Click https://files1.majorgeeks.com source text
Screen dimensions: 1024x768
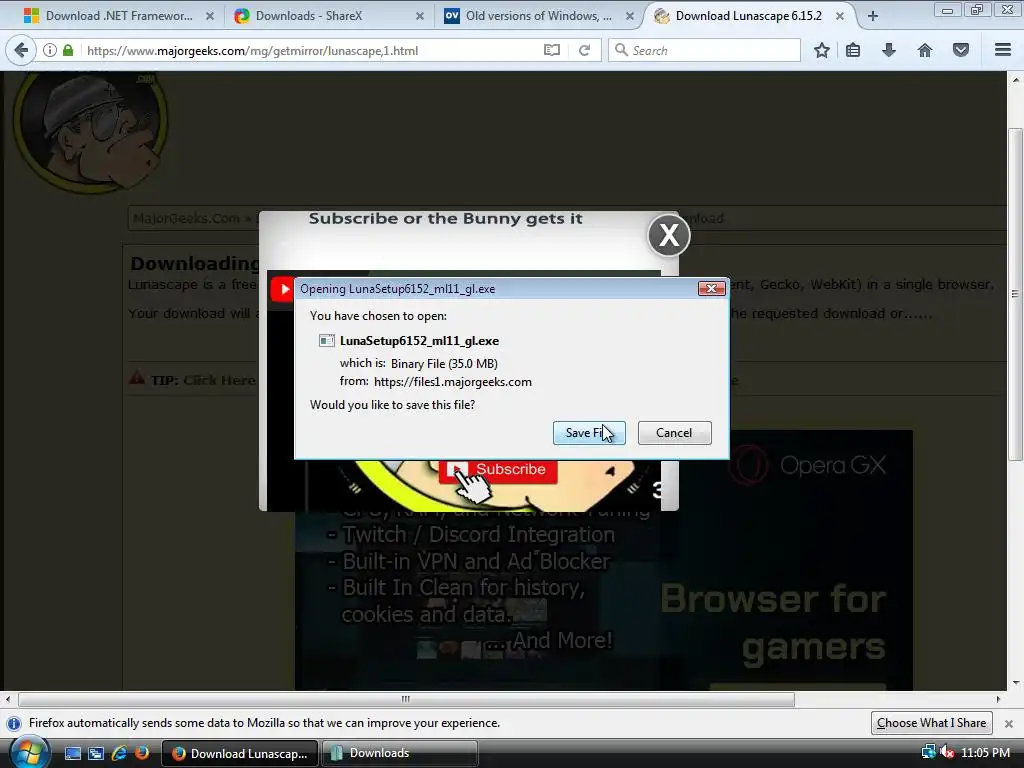pyautogui.click(x=453, y=382)
